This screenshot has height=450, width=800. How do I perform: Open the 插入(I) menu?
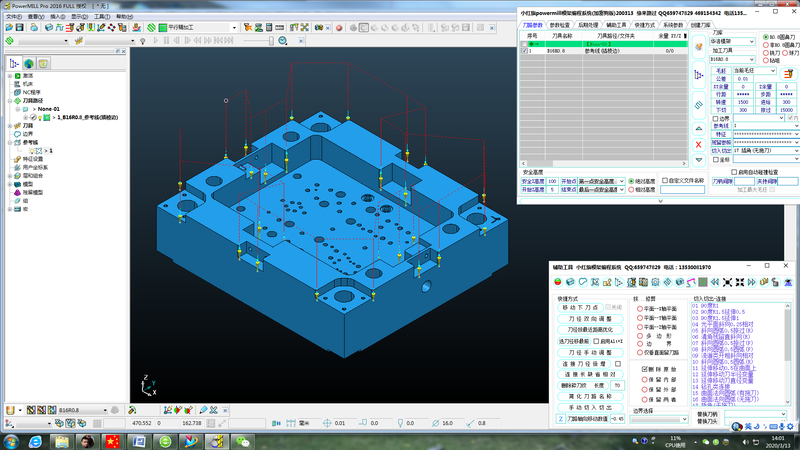point(58,17)
